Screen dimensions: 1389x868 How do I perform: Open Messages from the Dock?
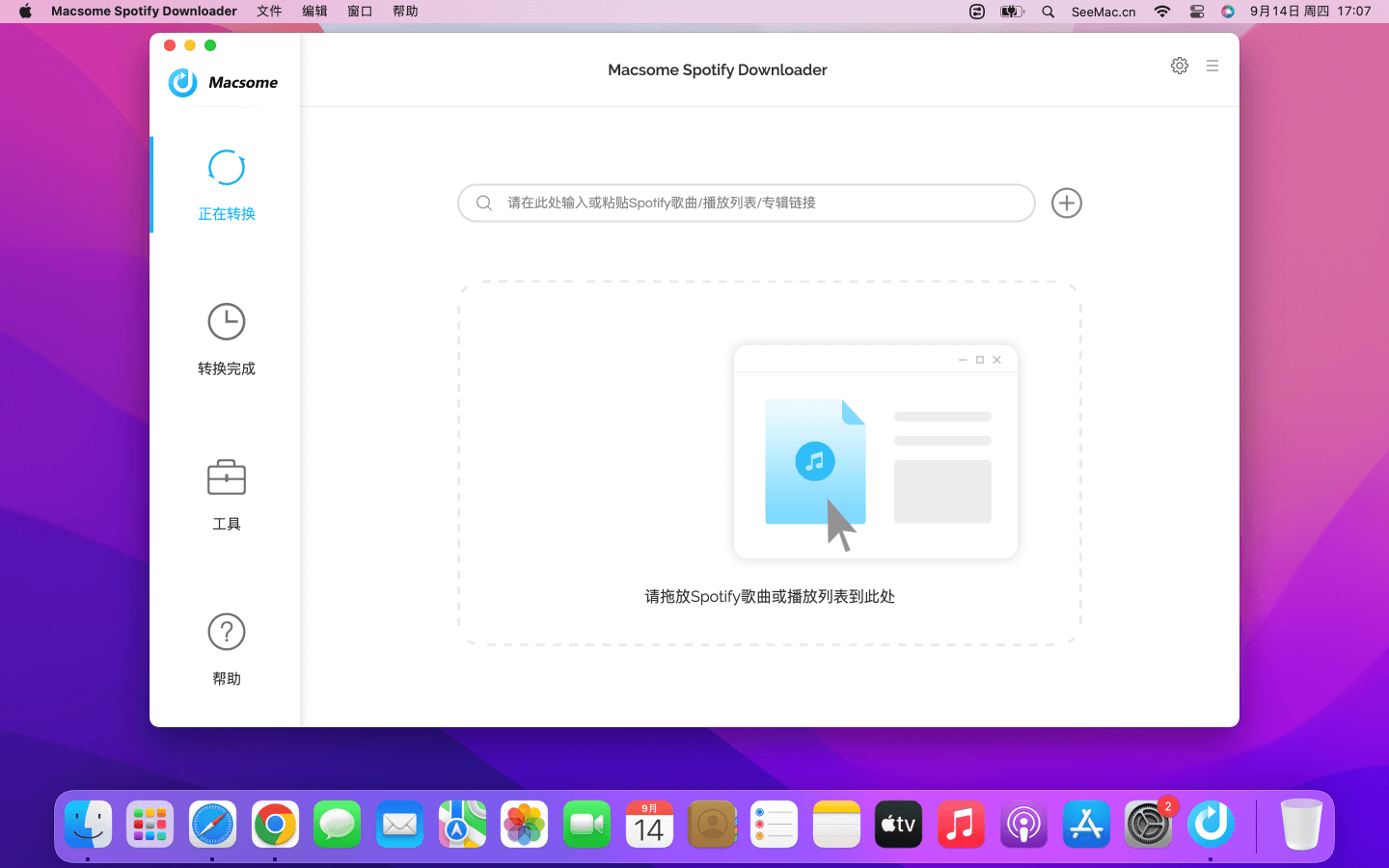[x=337, y=825]
